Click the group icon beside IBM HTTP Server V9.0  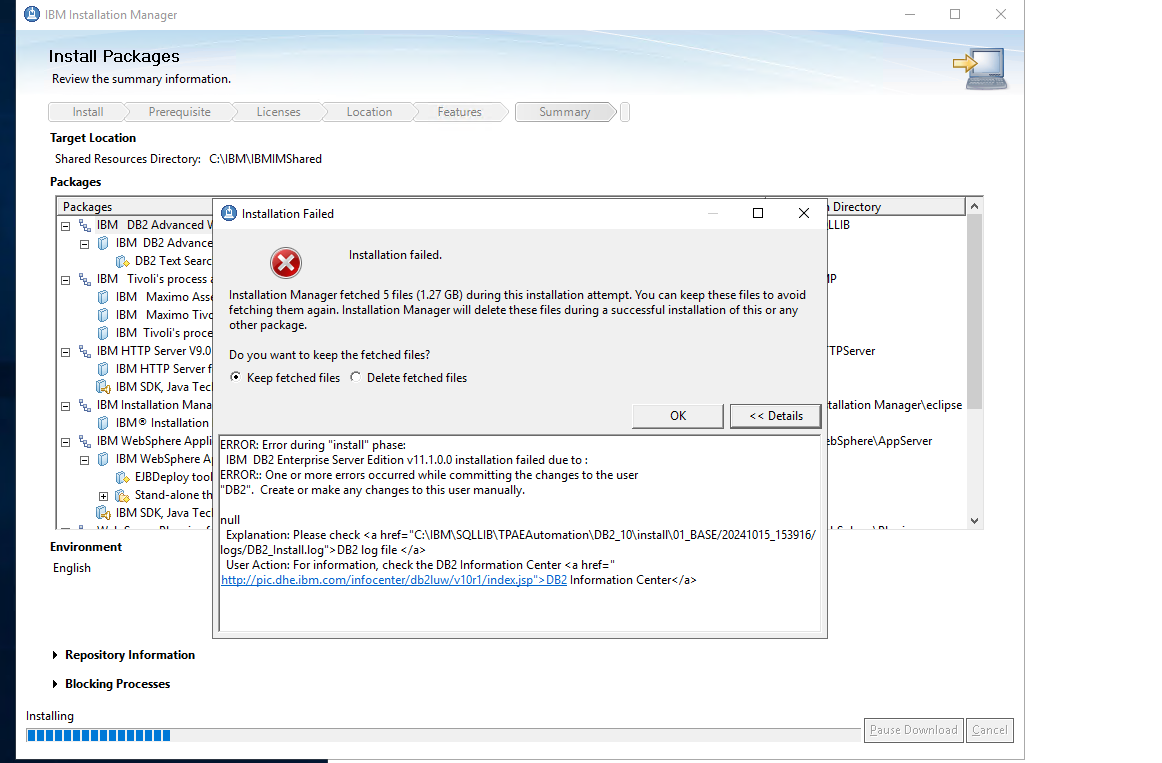(84, 351)
